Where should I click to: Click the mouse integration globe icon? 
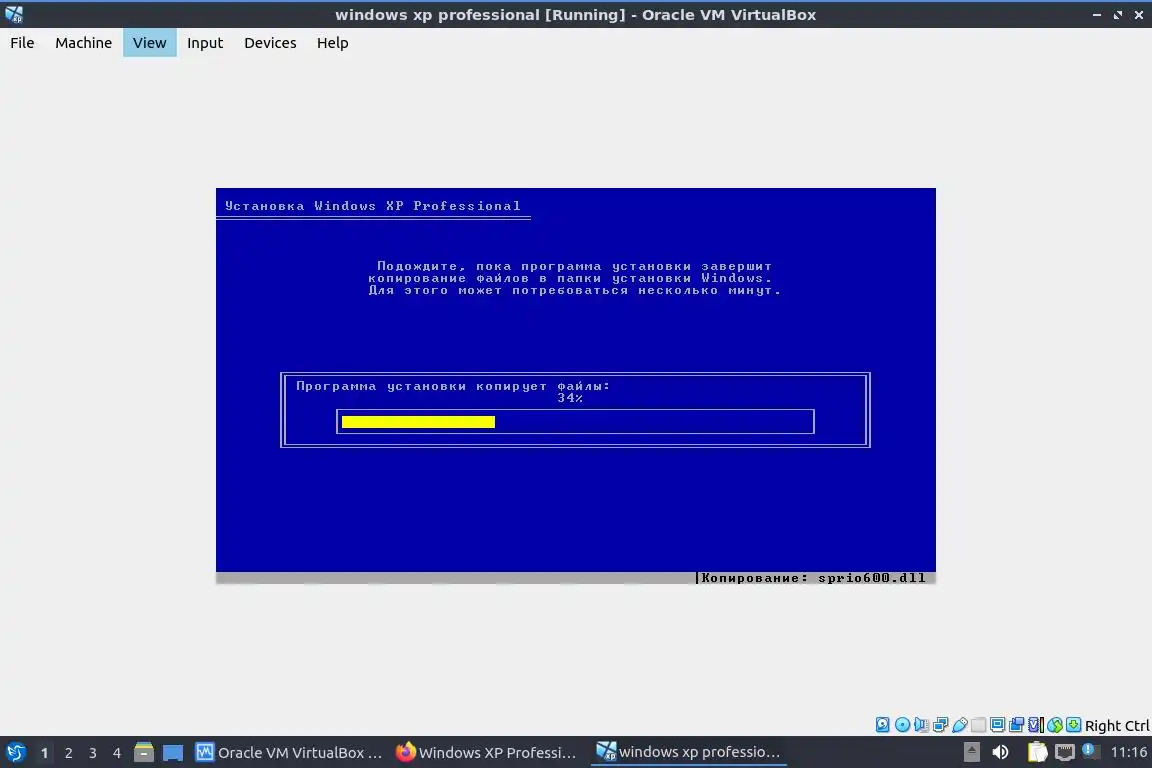1055,725
